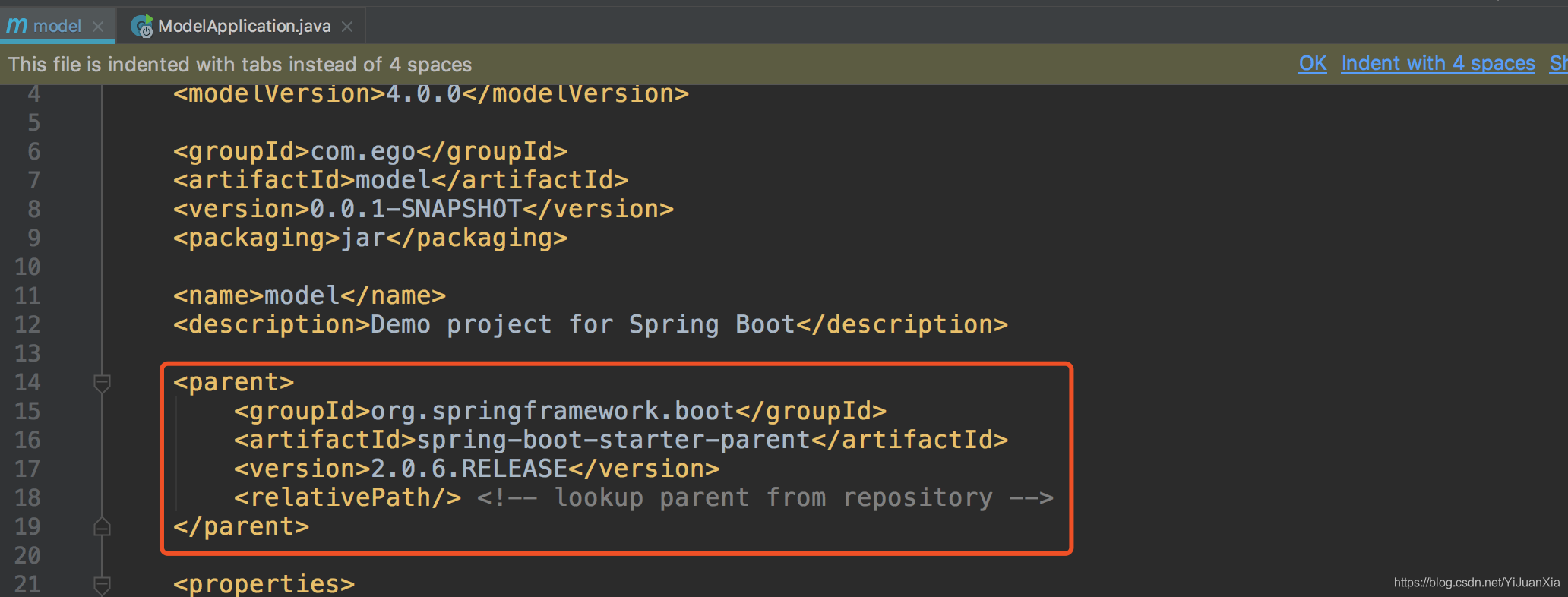Click OK in the indentation notification
Screen dimensions: 1568x597
pyautogui.click(x=1313, y=64)
